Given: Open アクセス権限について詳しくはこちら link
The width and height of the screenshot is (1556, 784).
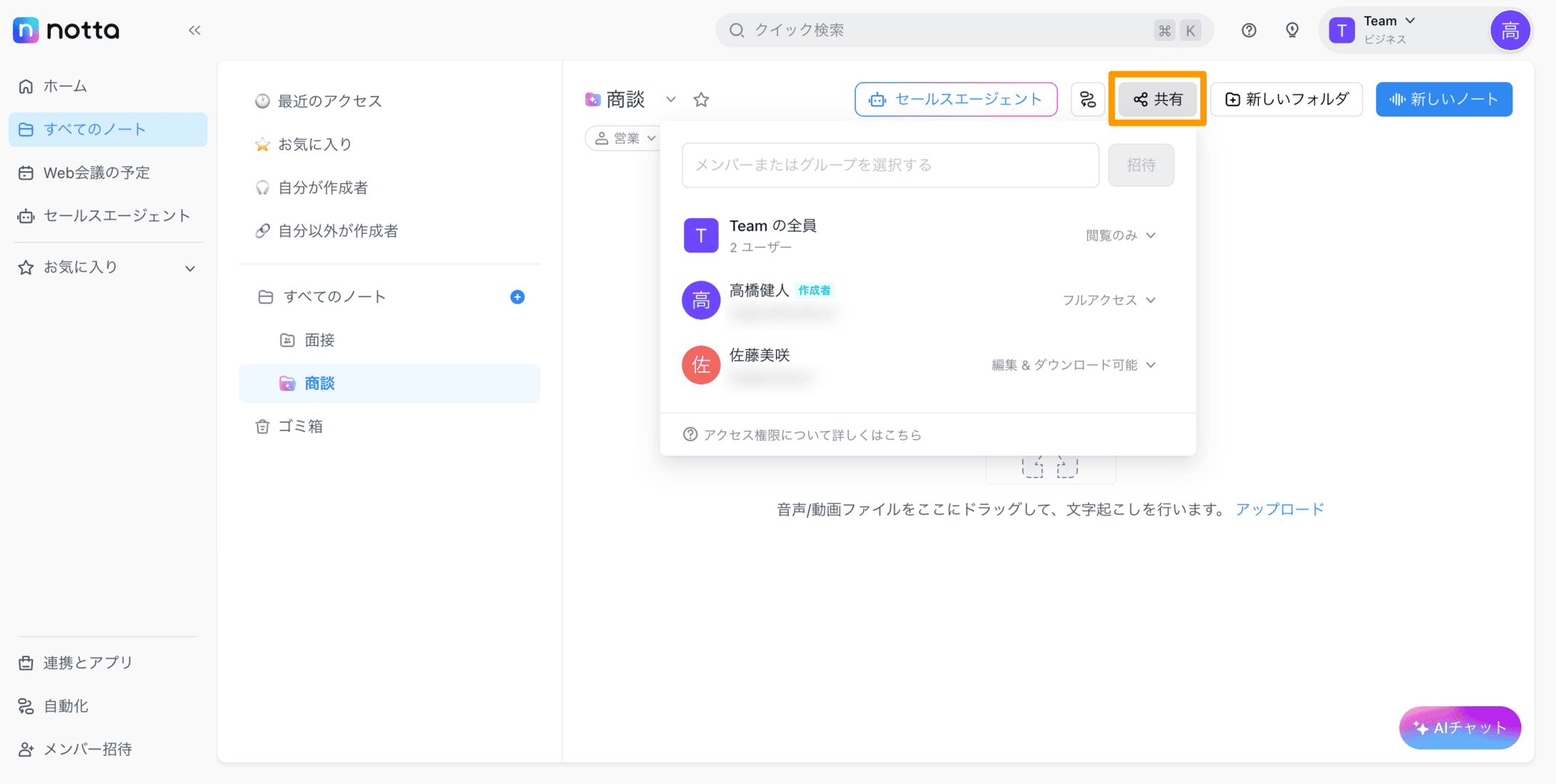Looking at the screenshot, I should coord(812,435).
